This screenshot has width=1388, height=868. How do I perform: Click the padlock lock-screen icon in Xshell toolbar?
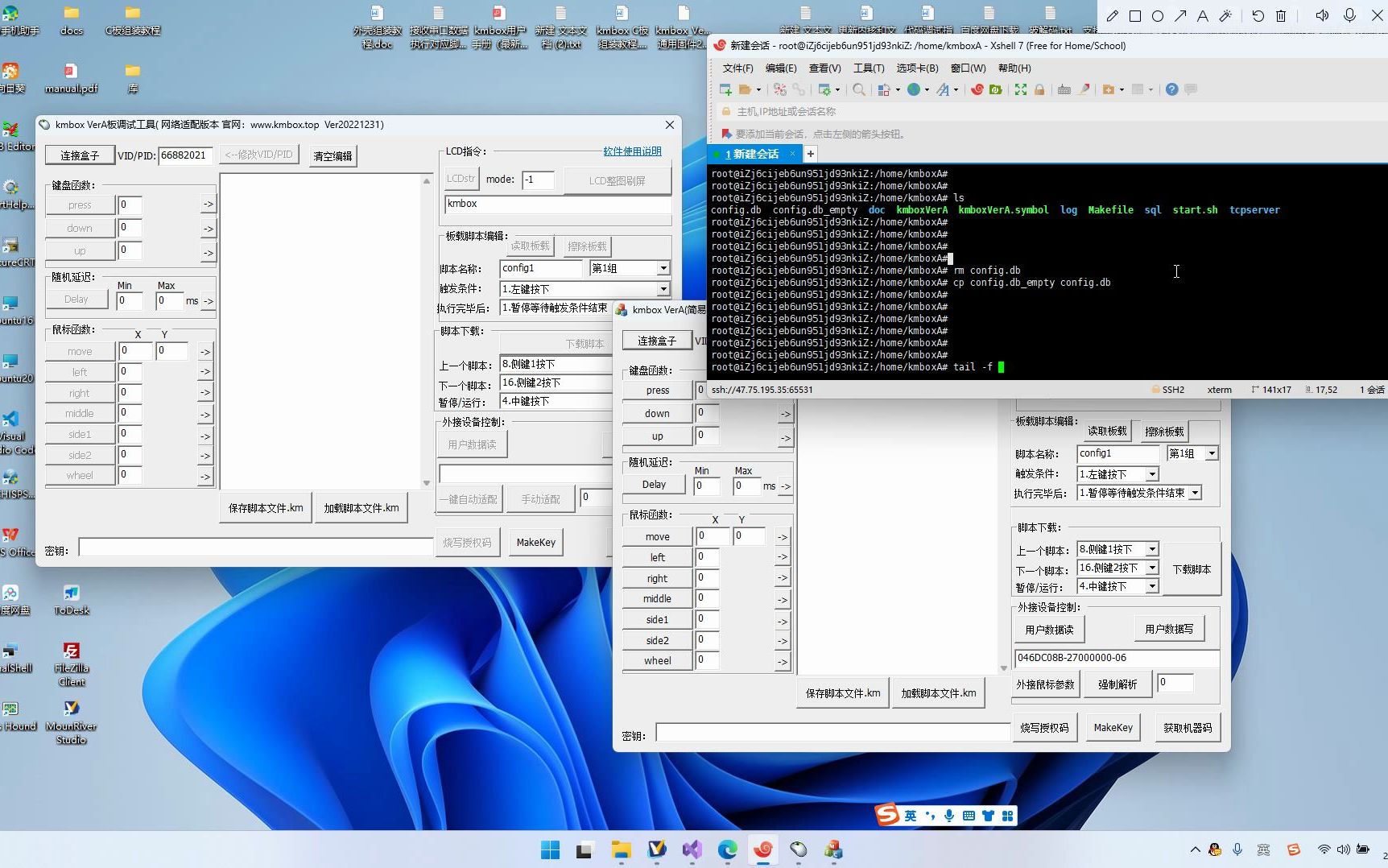click(1039, 89)
